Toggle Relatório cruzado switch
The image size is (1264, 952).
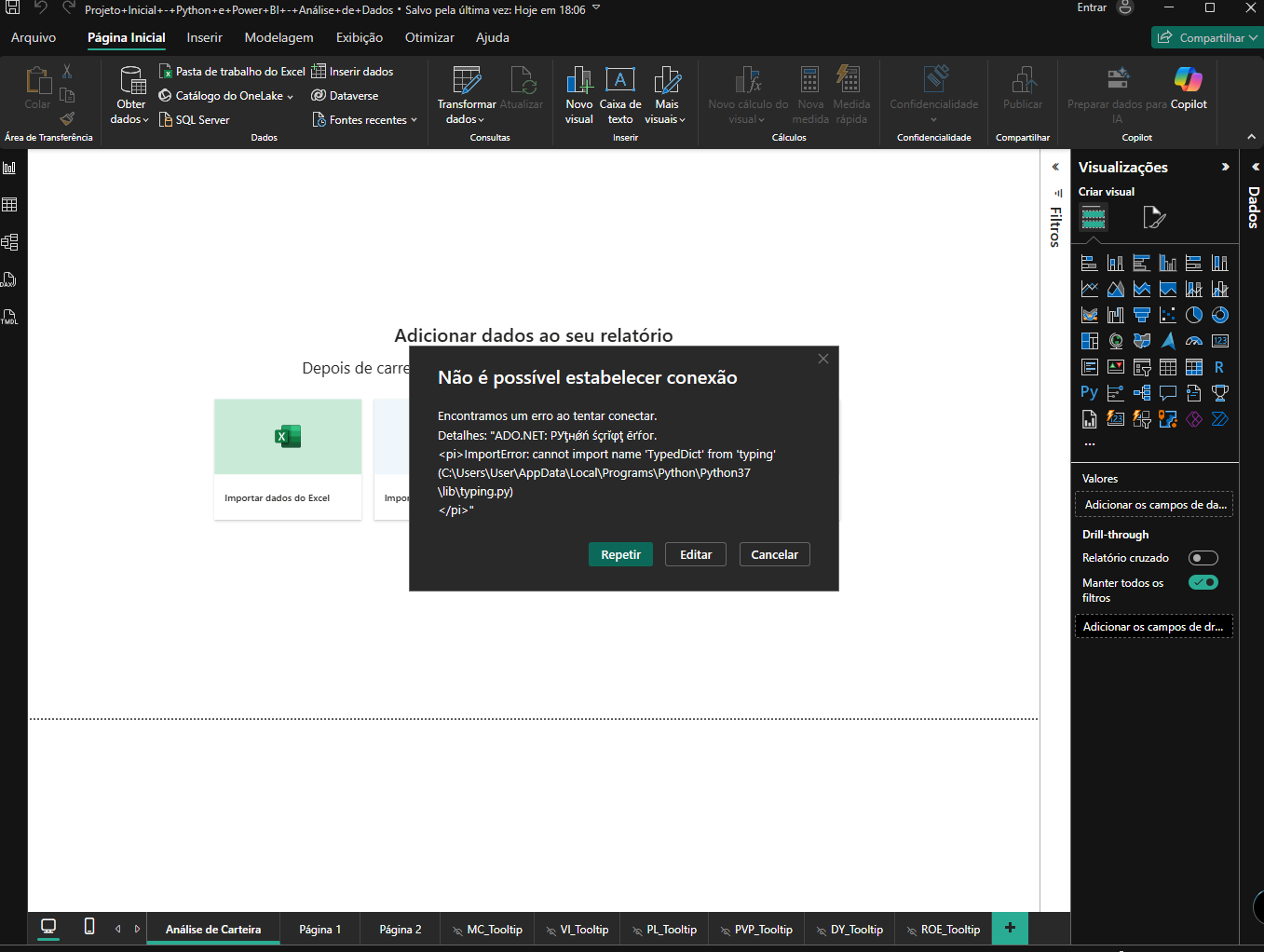(1203, 558)
